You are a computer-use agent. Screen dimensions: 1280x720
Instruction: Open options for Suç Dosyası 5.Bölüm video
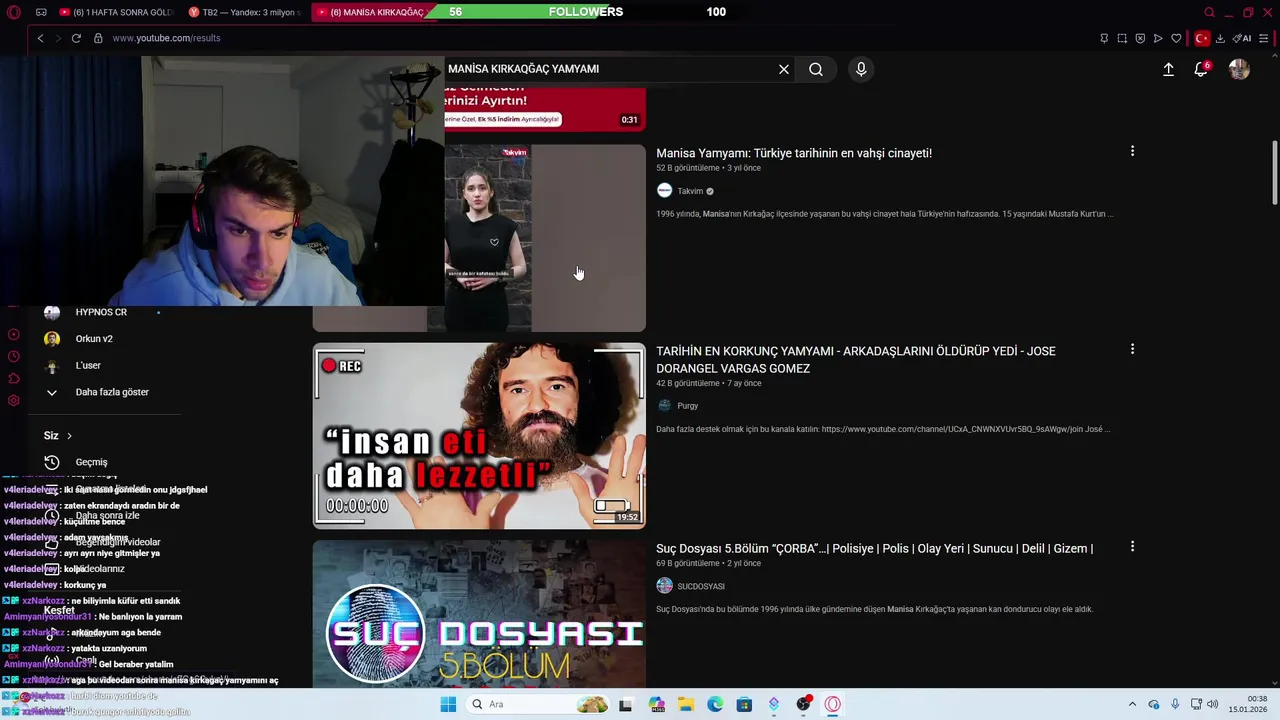(x=1132, y=547)
